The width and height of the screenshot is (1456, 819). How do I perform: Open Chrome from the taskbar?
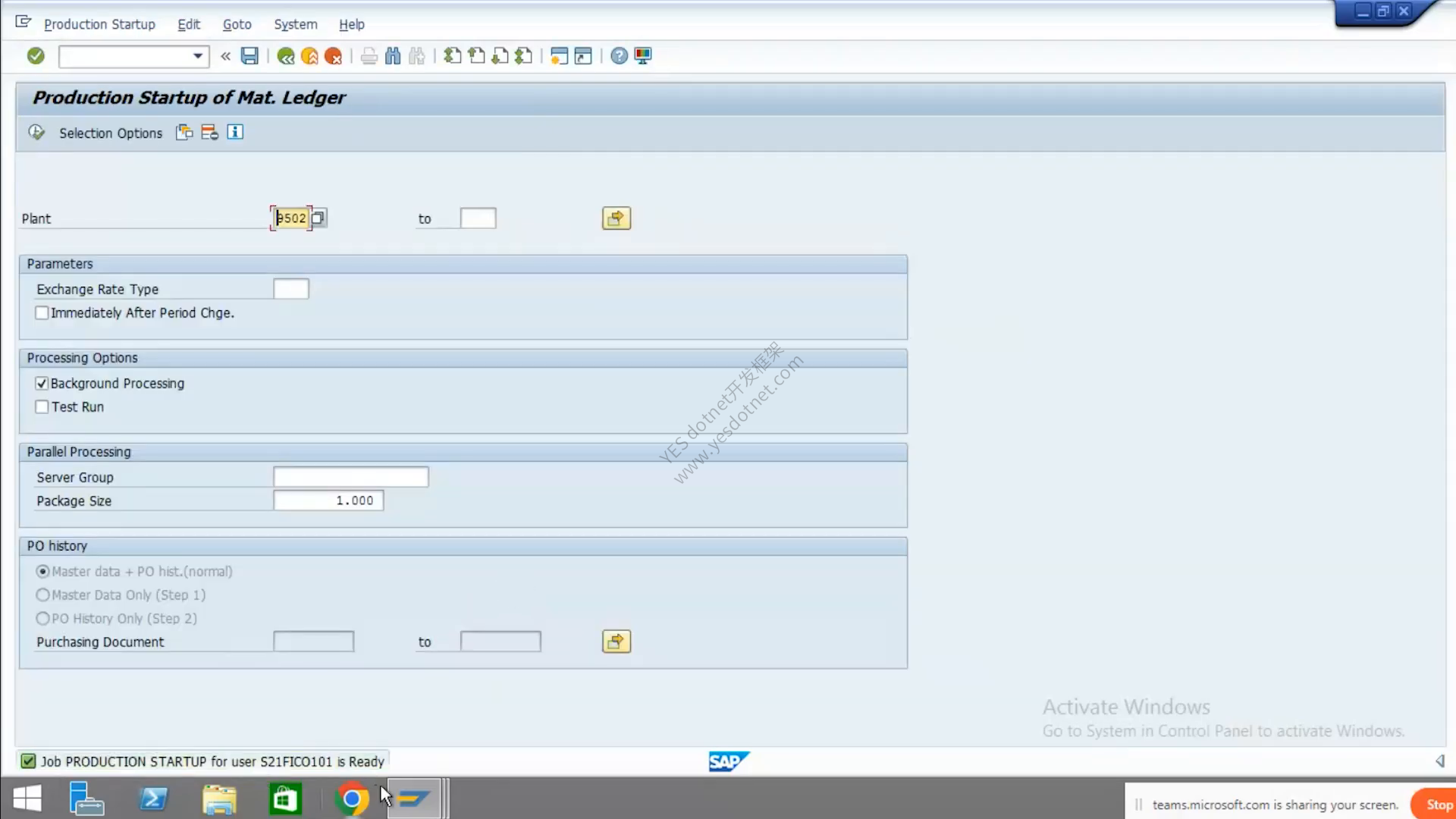coord(352,799)
